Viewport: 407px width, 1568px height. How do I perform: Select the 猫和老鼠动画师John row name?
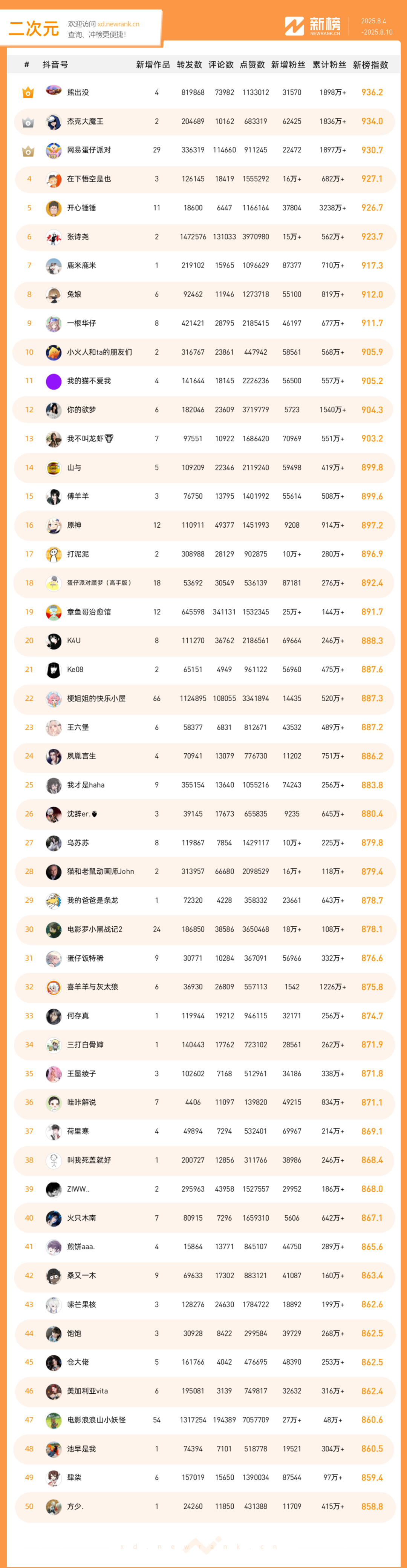click(x=100, y=872)
